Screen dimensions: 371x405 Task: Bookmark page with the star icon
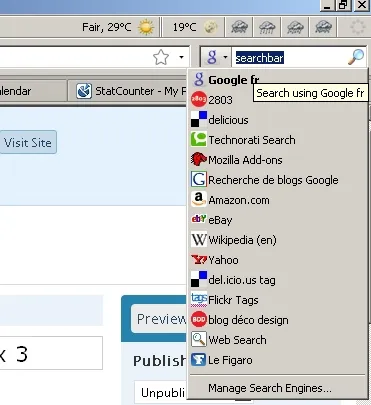point(161,57)
